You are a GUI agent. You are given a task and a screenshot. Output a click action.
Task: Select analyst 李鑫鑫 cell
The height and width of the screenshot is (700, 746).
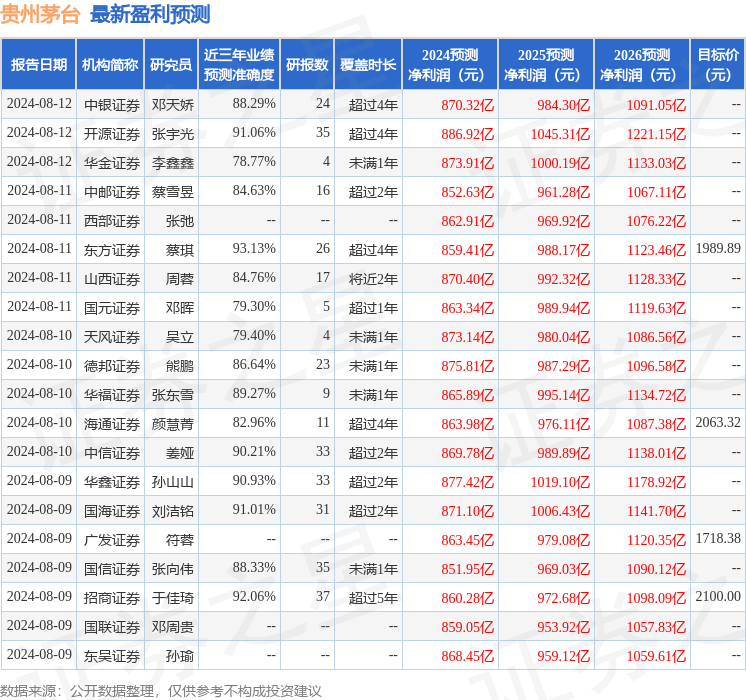pos(173,163)
